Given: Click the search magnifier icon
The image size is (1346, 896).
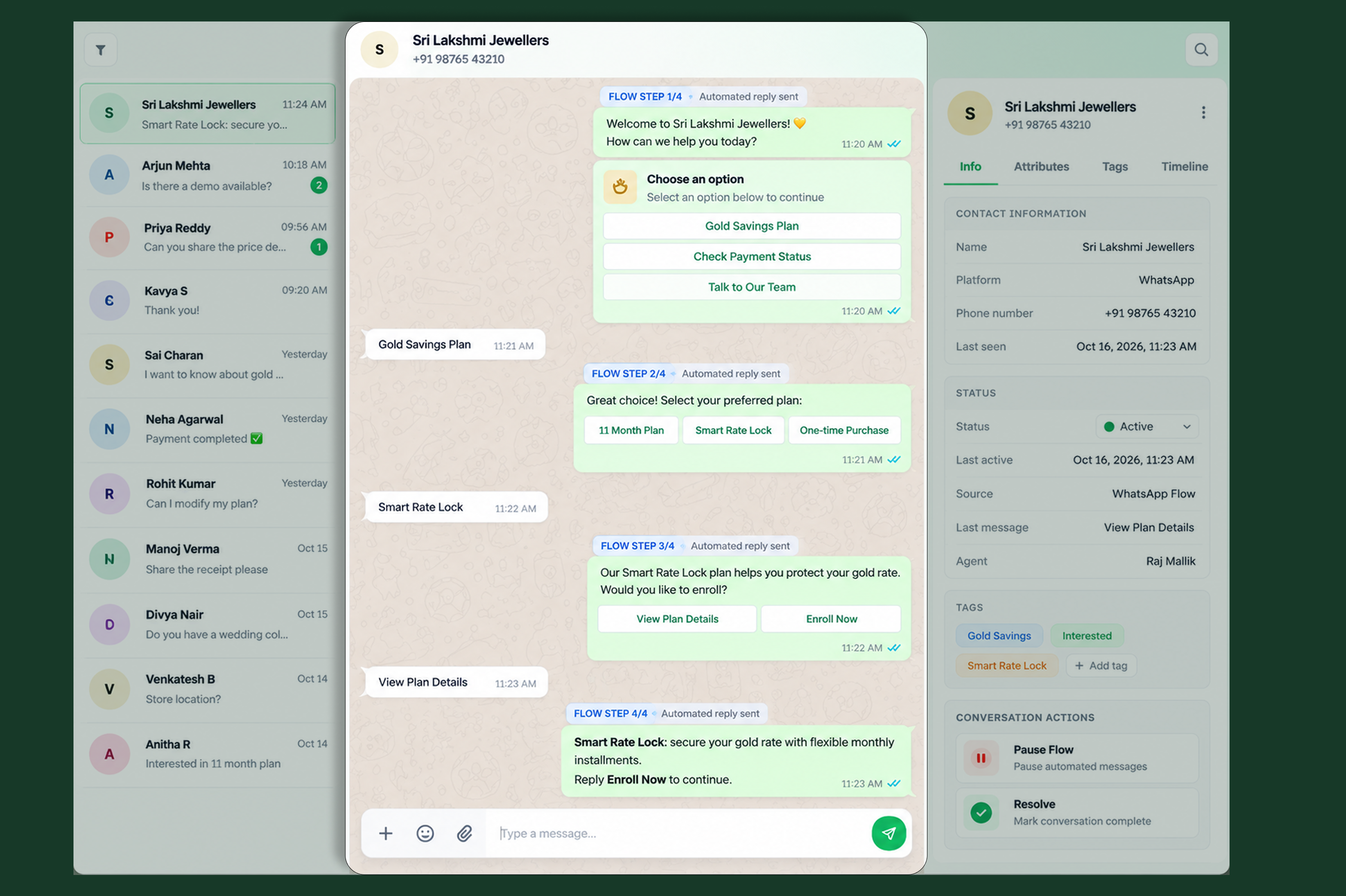Looking at the screenshot, I should (1201, 50).
